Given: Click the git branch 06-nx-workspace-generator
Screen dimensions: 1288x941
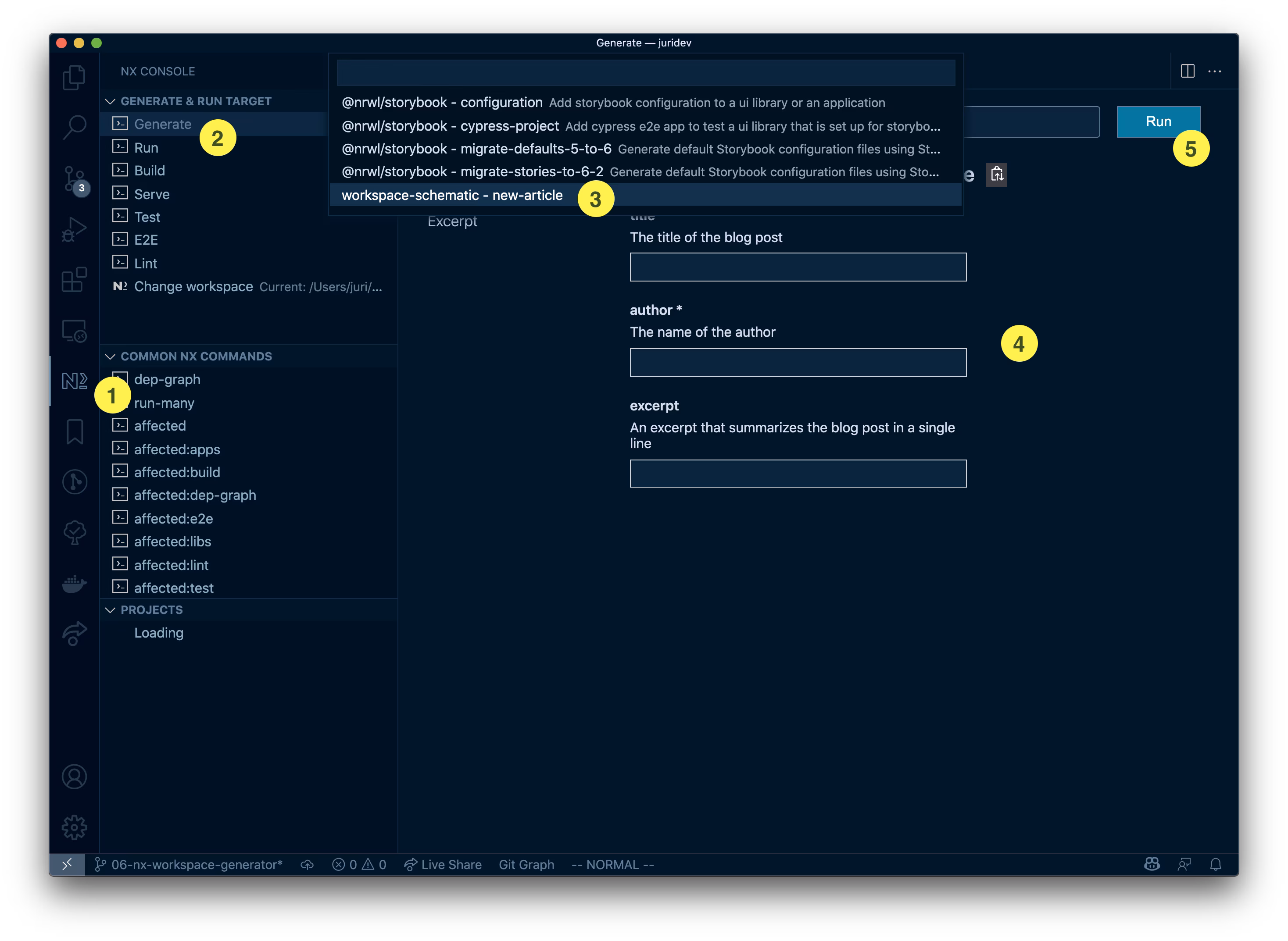Looking at the screenshot, I should (189, 865).
